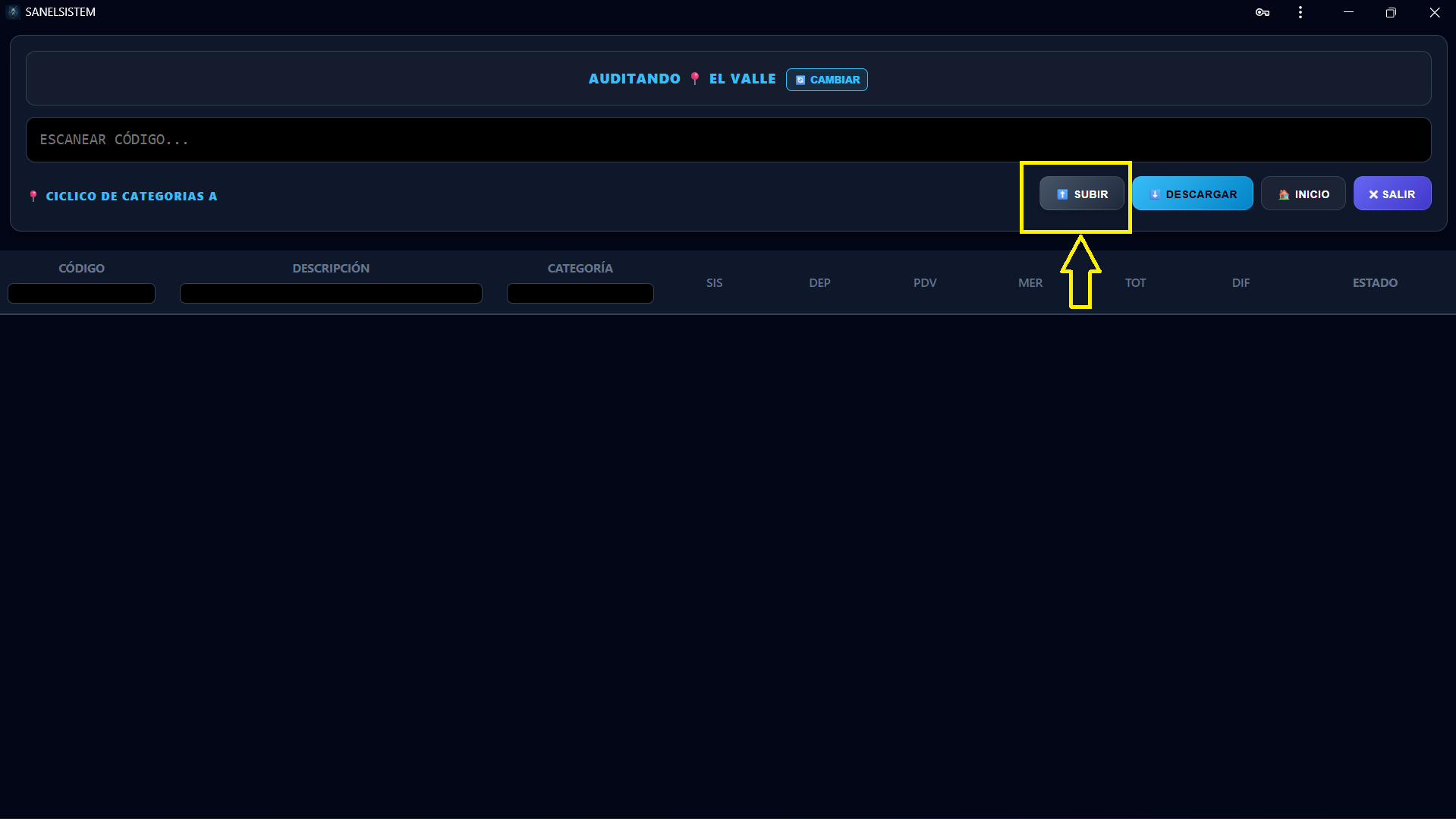This screenshot has height=819, width=1456.
Task: Click the DEP column header
Action: [x=819, y=282]
